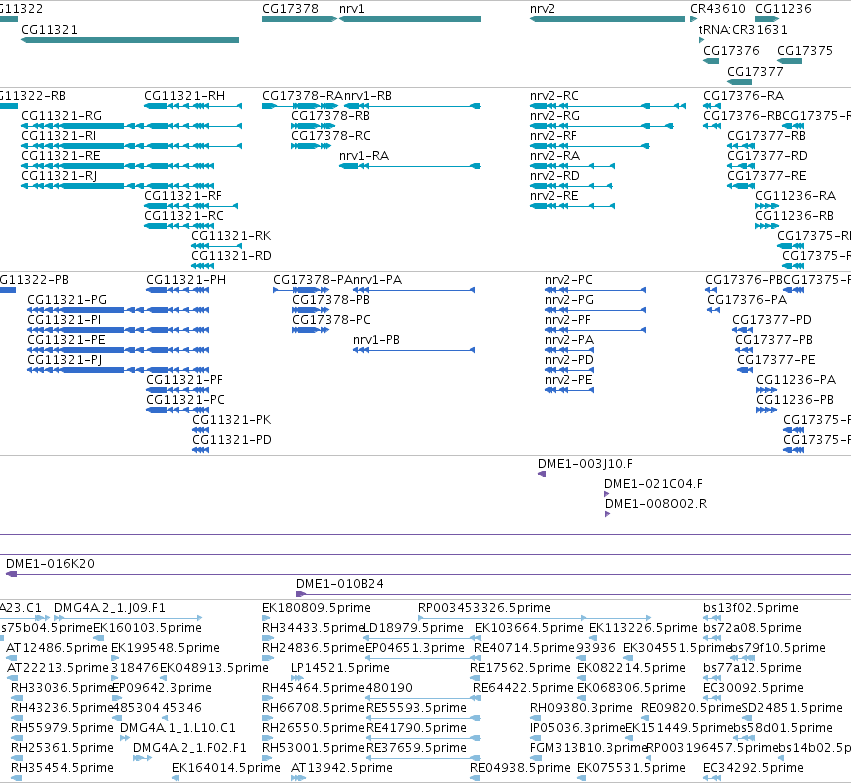Open the CG17377-RD transcript label
851x783 pixels.
click(767, 156)
